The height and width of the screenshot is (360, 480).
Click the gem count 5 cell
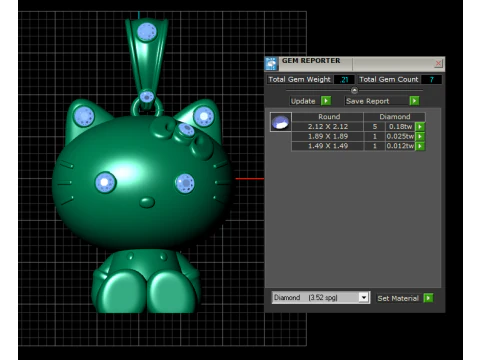[375, 127]
